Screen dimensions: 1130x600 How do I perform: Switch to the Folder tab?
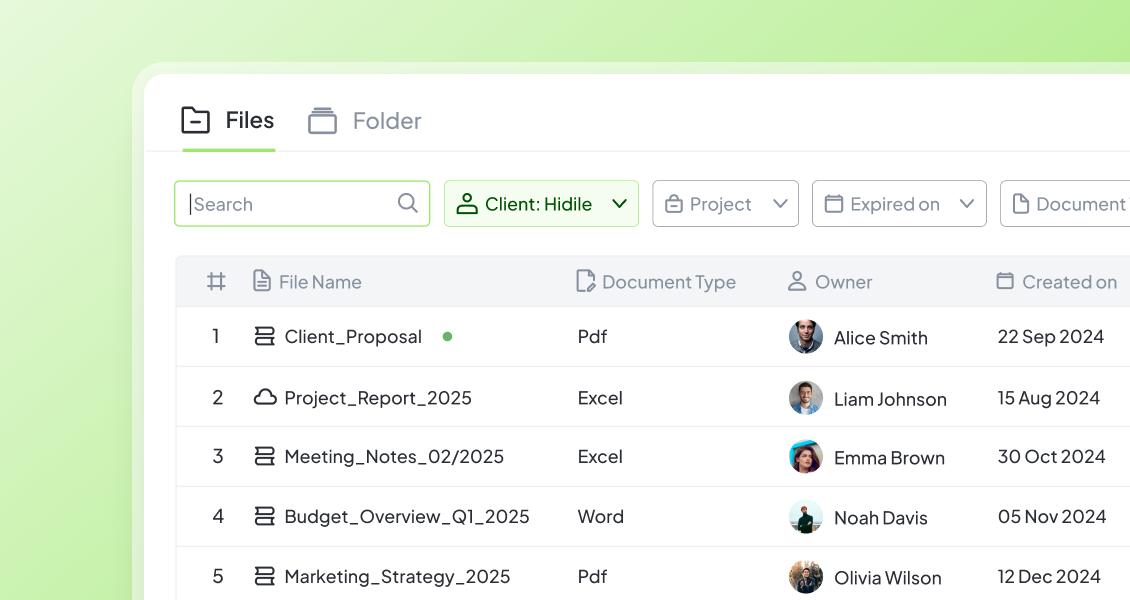pyautogui.click(x=365, y=121)
